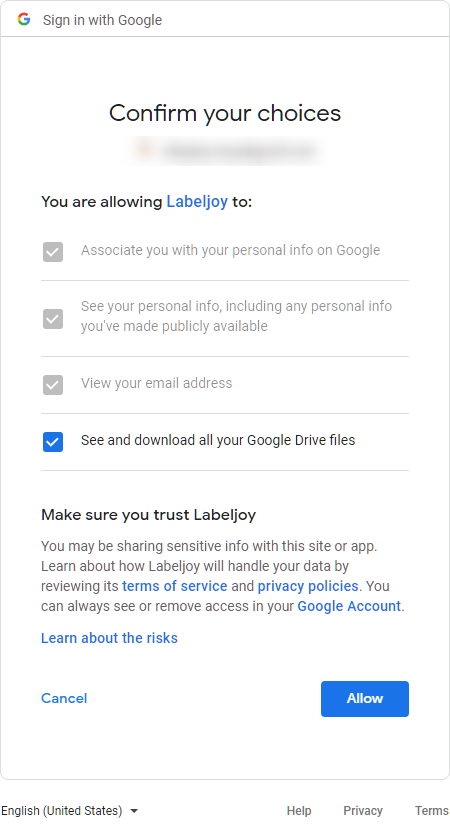
Task: Click the Google G logo icon
Action: tap(24, 19)
